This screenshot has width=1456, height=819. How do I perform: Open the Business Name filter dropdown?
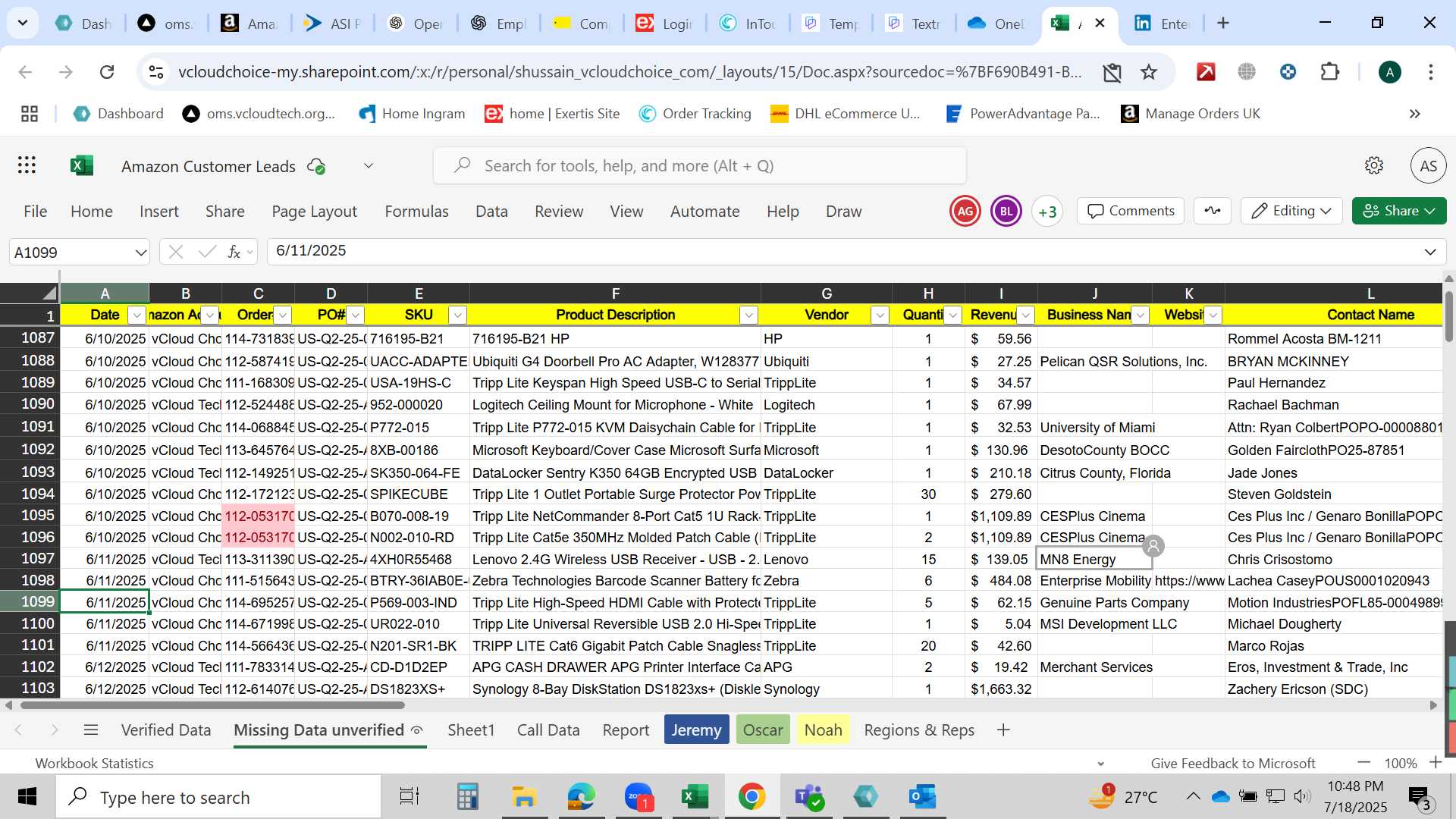tap(1140, 315)
